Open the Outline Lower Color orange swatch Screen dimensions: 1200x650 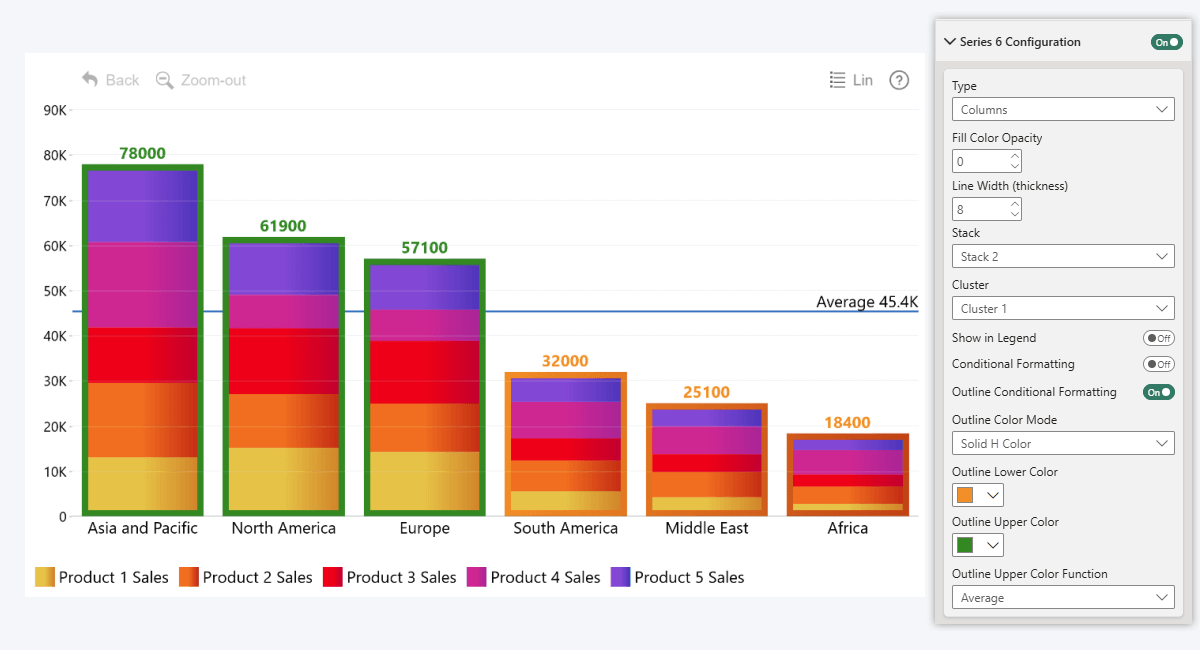(x=977, y=495)
